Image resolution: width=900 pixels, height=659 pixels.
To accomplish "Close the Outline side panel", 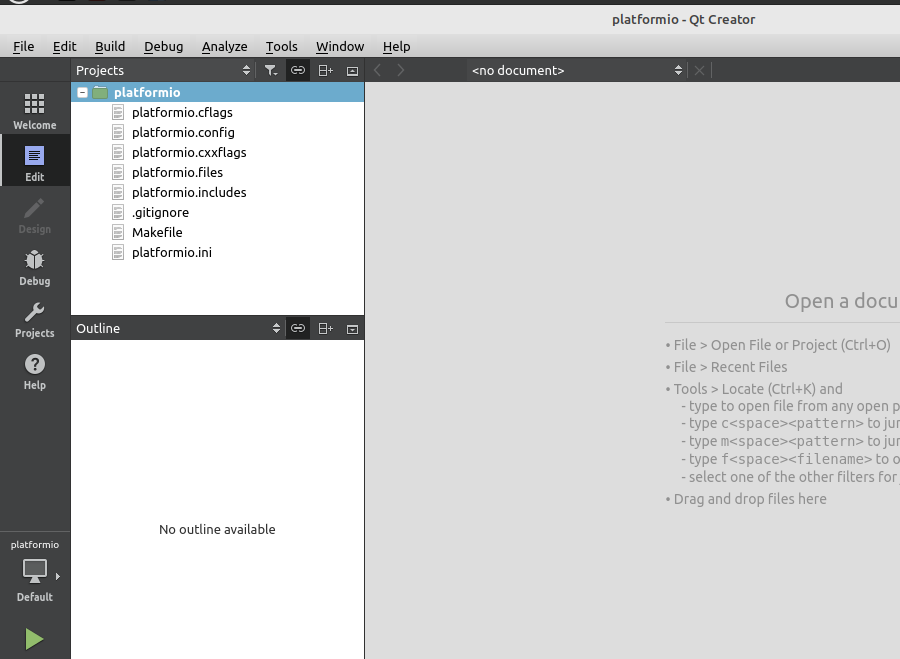I will pos(352,329).
